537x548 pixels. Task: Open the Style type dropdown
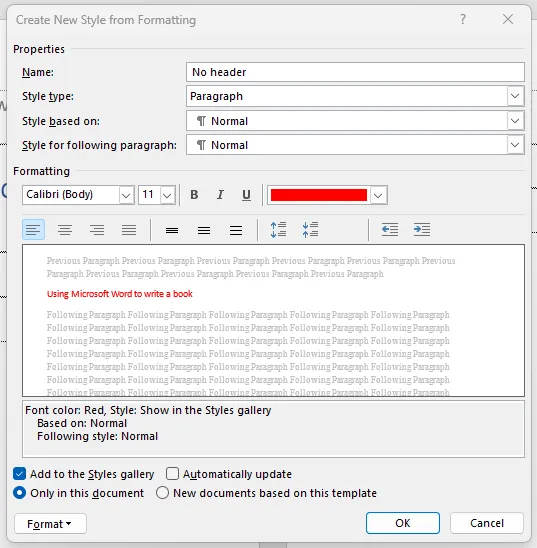[515, 96]
